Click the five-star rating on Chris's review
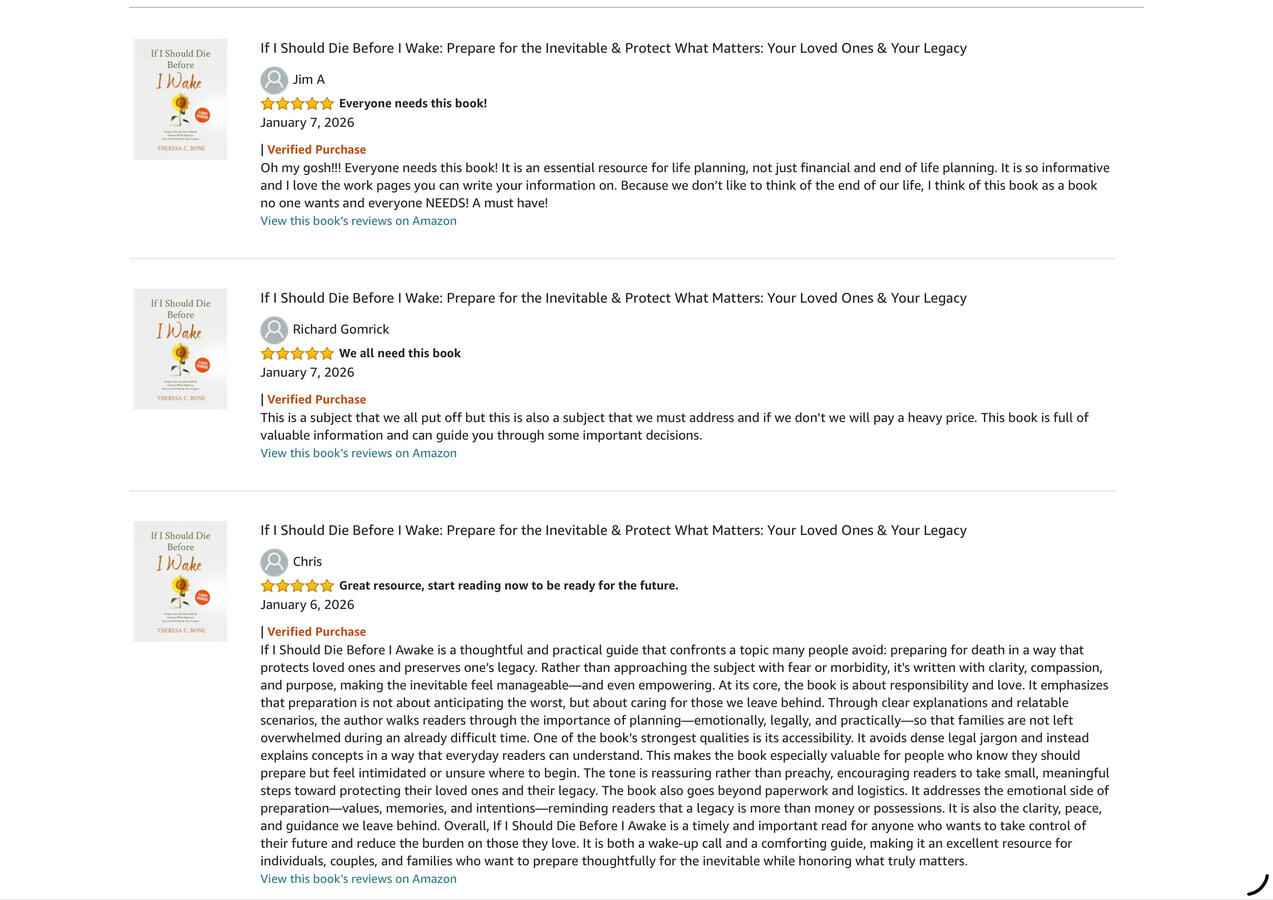This screenshot has height=900, width=1273. (297, 586)
